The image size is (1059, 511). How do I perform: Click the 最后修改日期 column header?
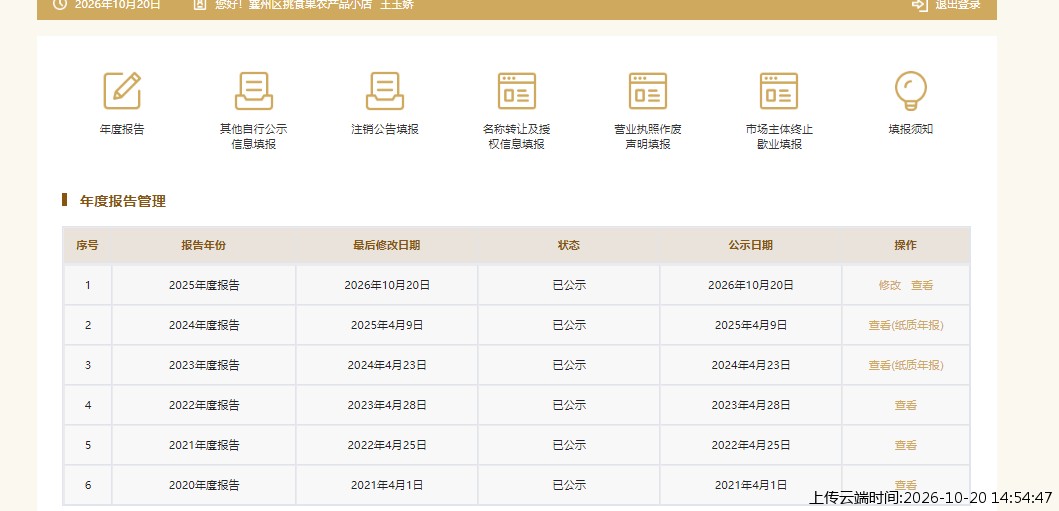386,245
